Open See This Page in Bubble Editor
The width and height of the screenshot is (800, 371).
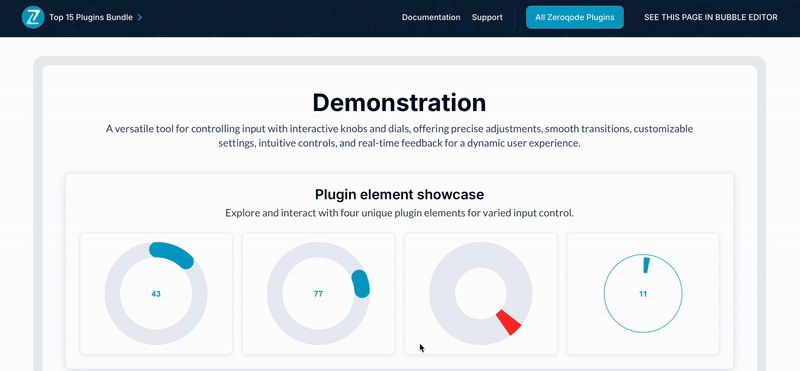point(711,17)
